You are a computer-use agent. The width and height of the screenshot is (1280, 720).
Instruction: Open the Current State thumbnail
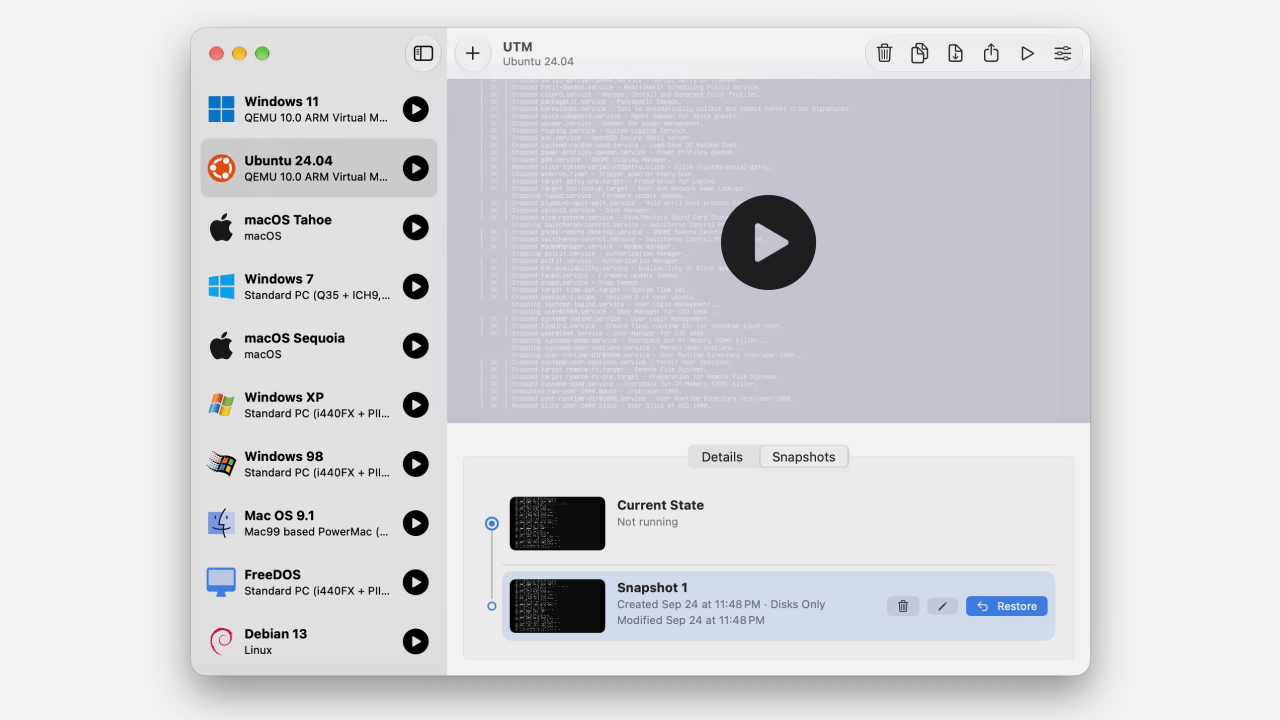coord(557,523)
